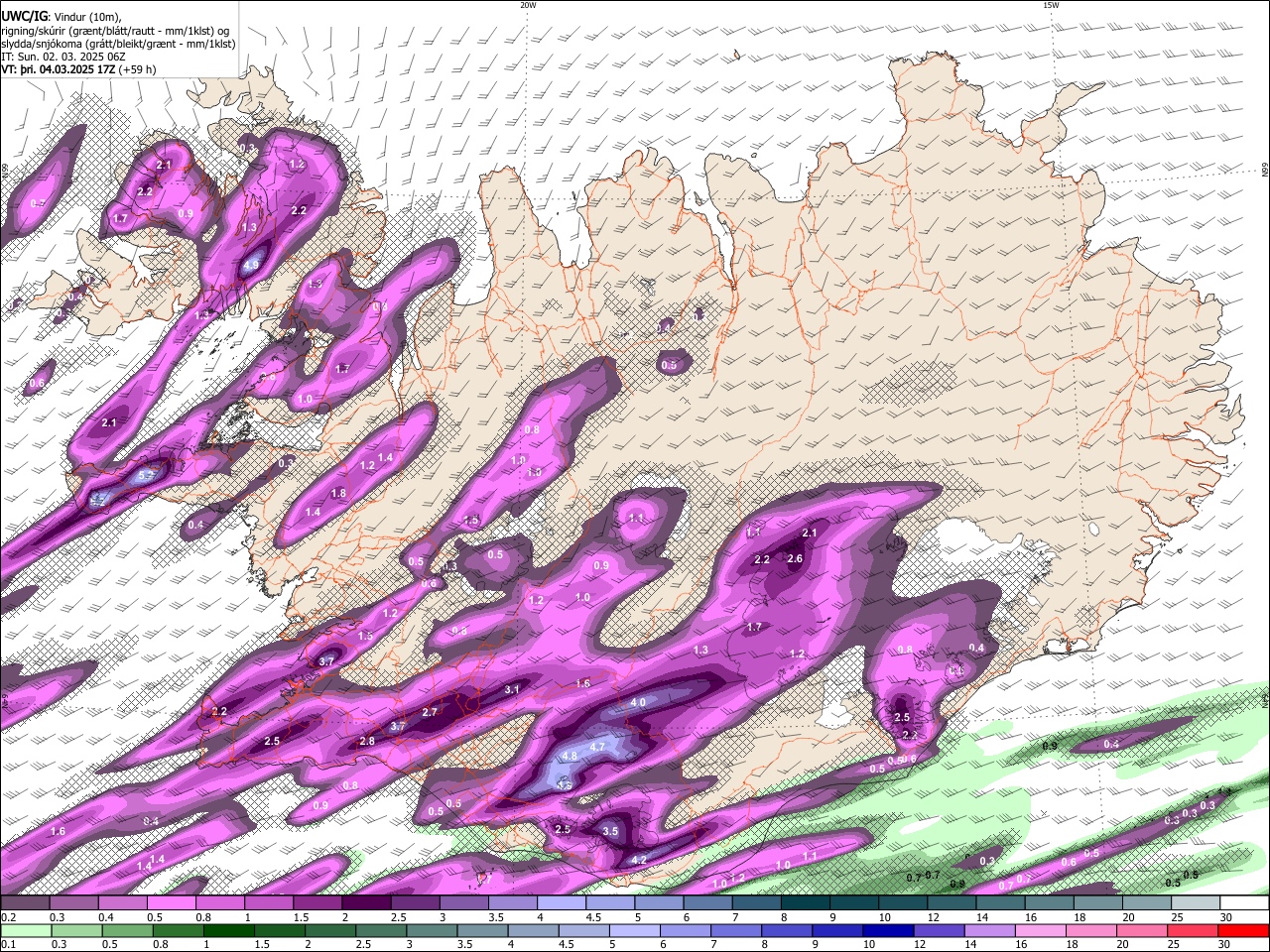Pick the darkest purple swatch between 2 and 2.5 in top legend row
This screenshot has width=1270, height=952.
click(x=366, y=903)
